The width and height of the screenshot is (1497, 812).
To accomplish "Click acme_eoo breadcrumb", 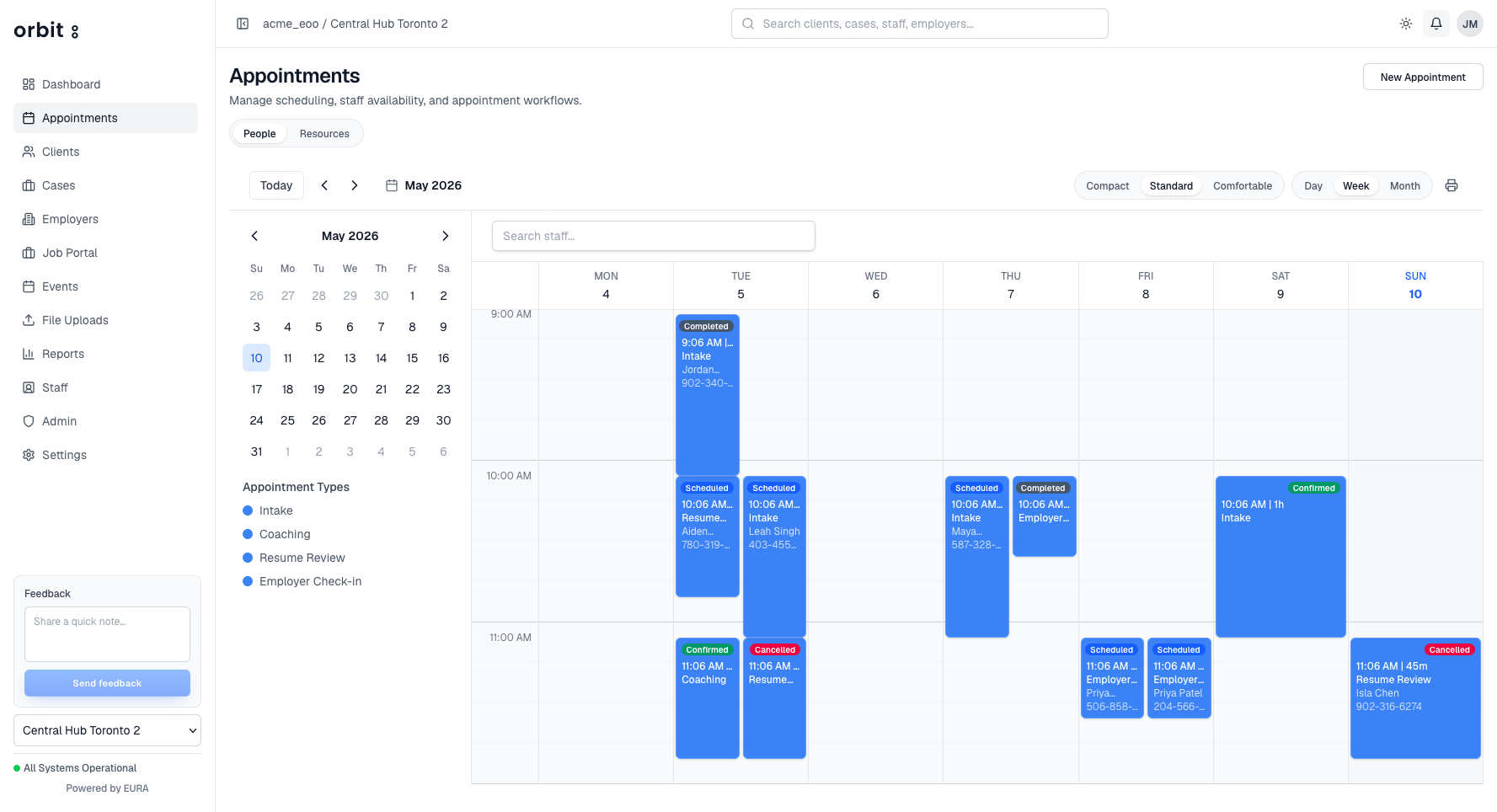I will (291, 24).
